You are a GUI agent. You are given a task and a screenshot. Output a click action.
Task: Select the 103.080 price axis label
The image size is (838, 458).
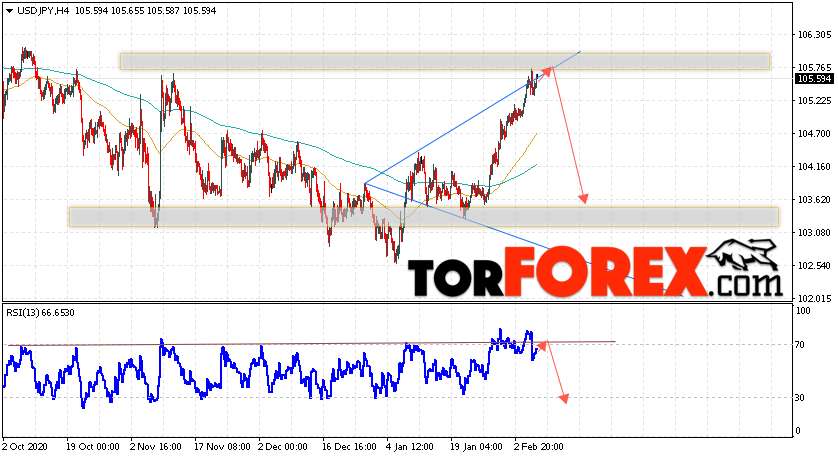click(x=814, y=233)
